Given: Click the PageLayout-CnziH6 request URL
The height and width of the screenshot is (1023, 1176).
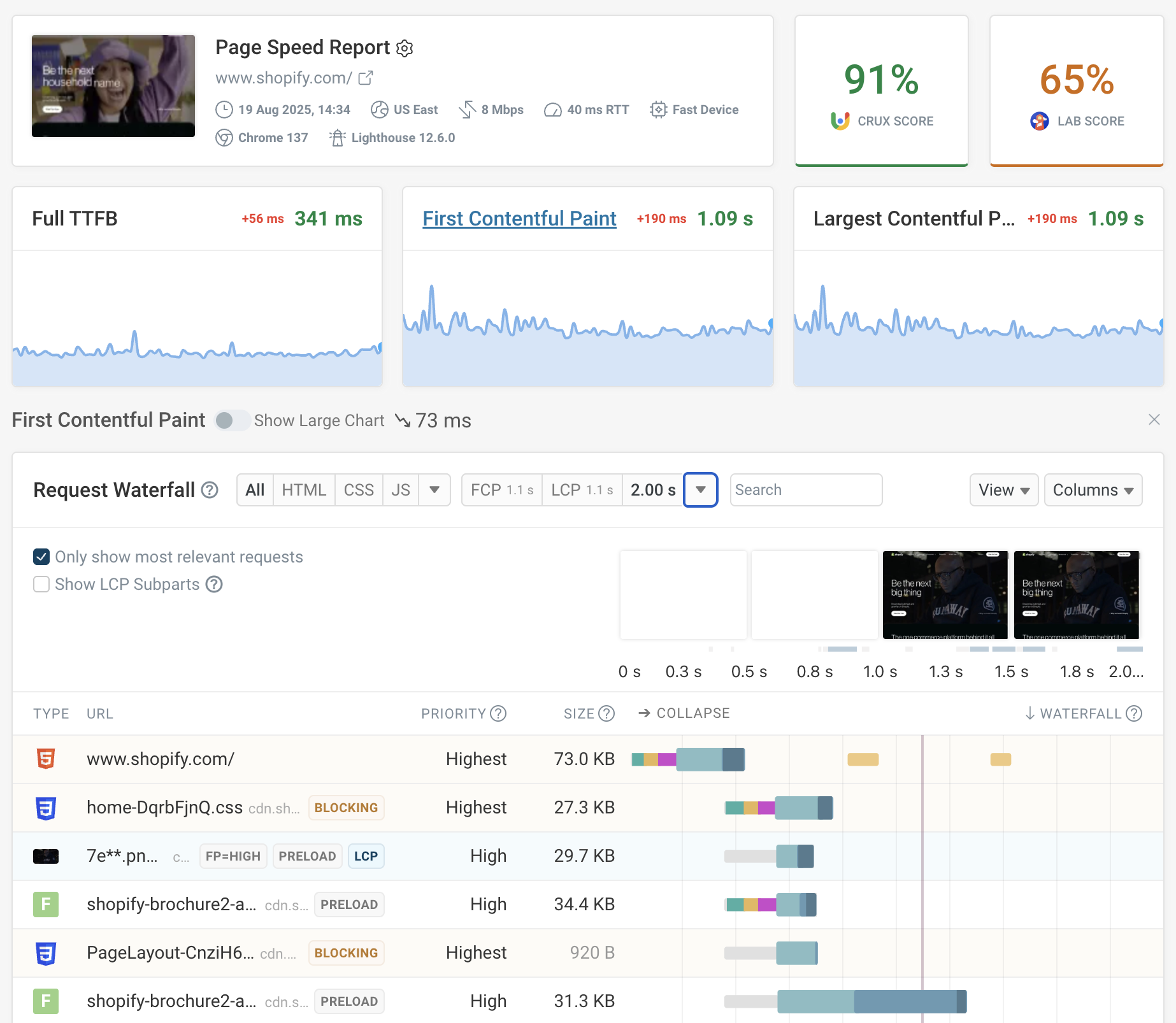Looking at the screenshot, I should (170, 953).
